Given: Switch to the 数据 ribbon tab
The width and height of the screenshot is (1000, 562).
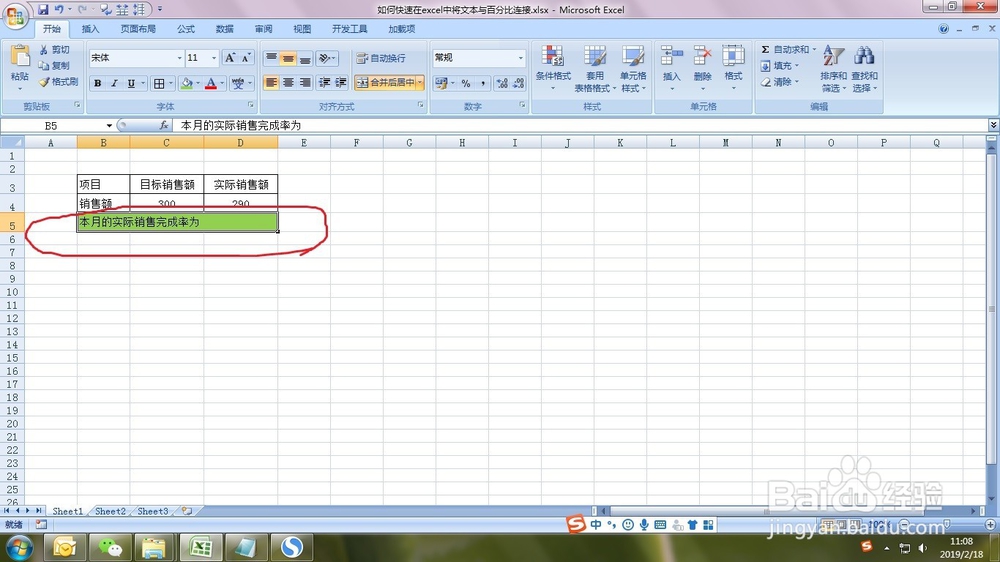Looking at the screenshot, I should click(x=224, y=29).
